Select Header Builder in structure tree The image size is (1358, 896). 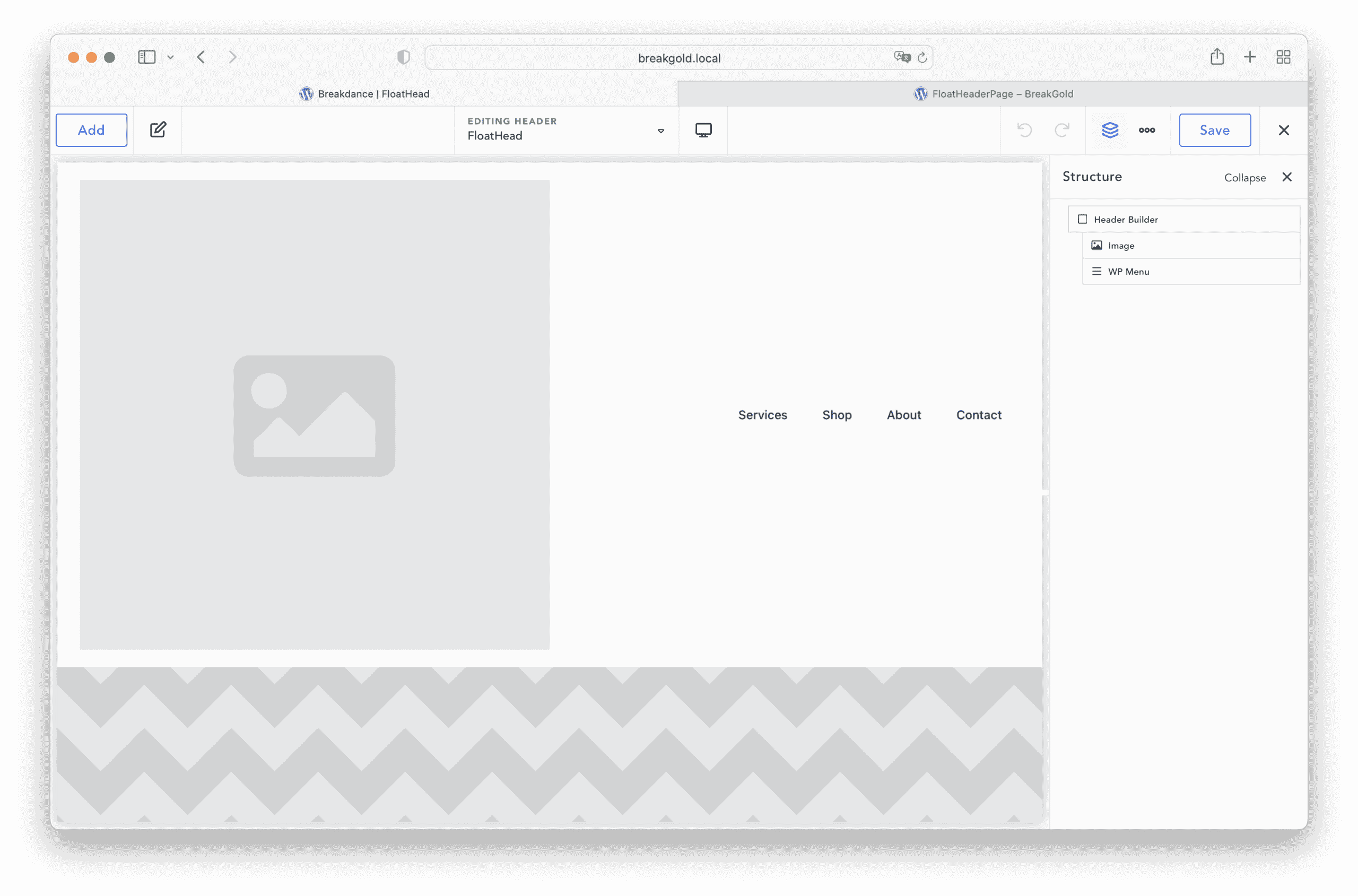[1126, 220]
